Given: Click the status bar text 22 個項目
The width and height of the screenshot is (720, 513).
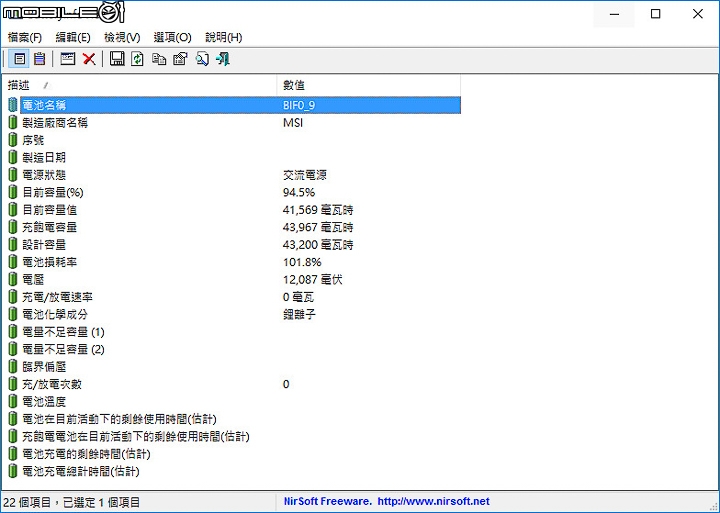Looking at the screenshot, I should click(27, 502).
